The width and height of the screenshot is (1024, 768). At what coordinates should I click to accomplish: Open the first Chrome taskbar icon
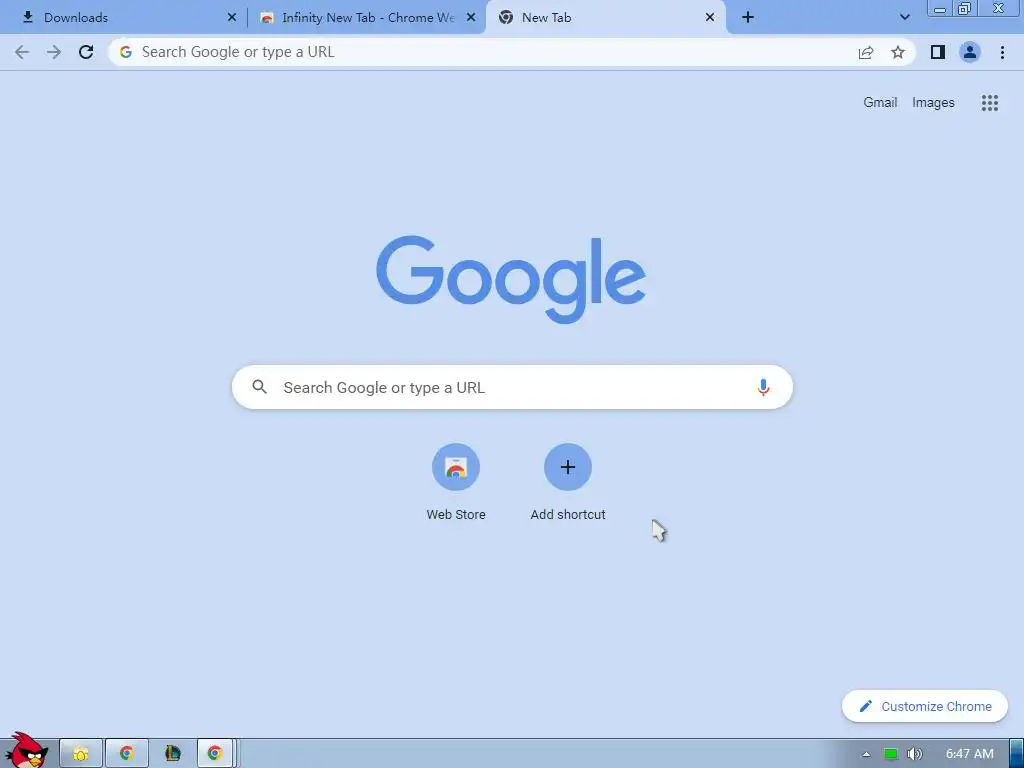(x=127, y=753)
